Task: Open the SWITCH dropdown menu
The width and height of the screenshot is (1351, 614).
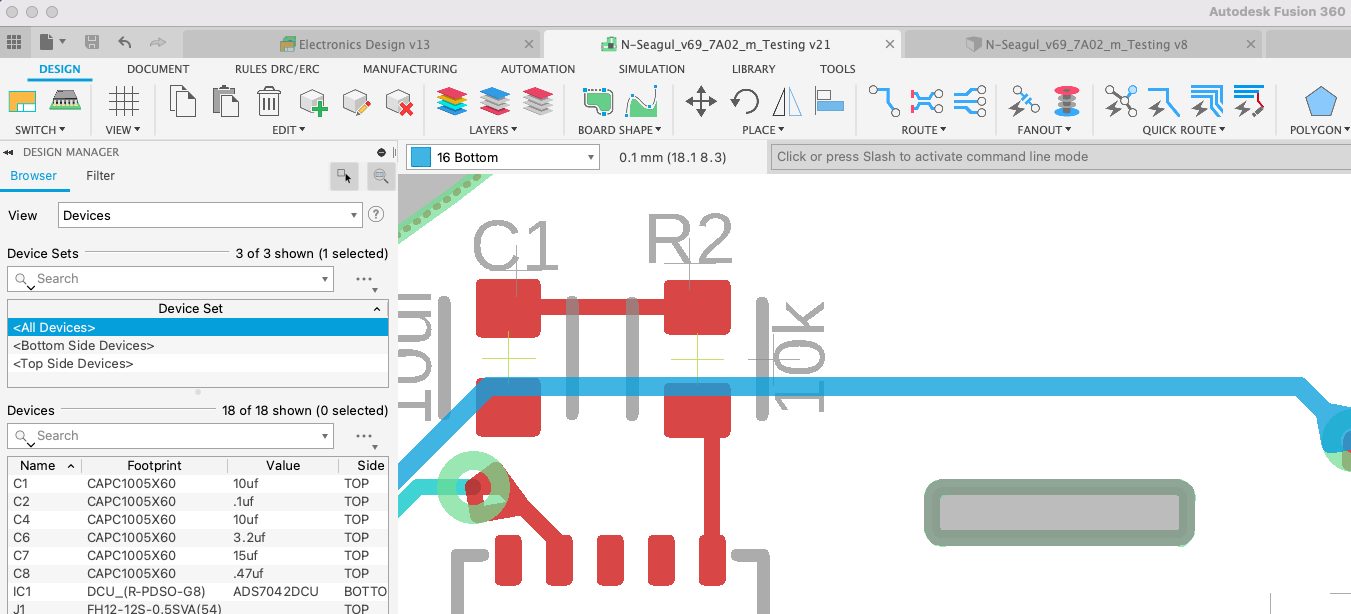Action: (x=40, y=130)
